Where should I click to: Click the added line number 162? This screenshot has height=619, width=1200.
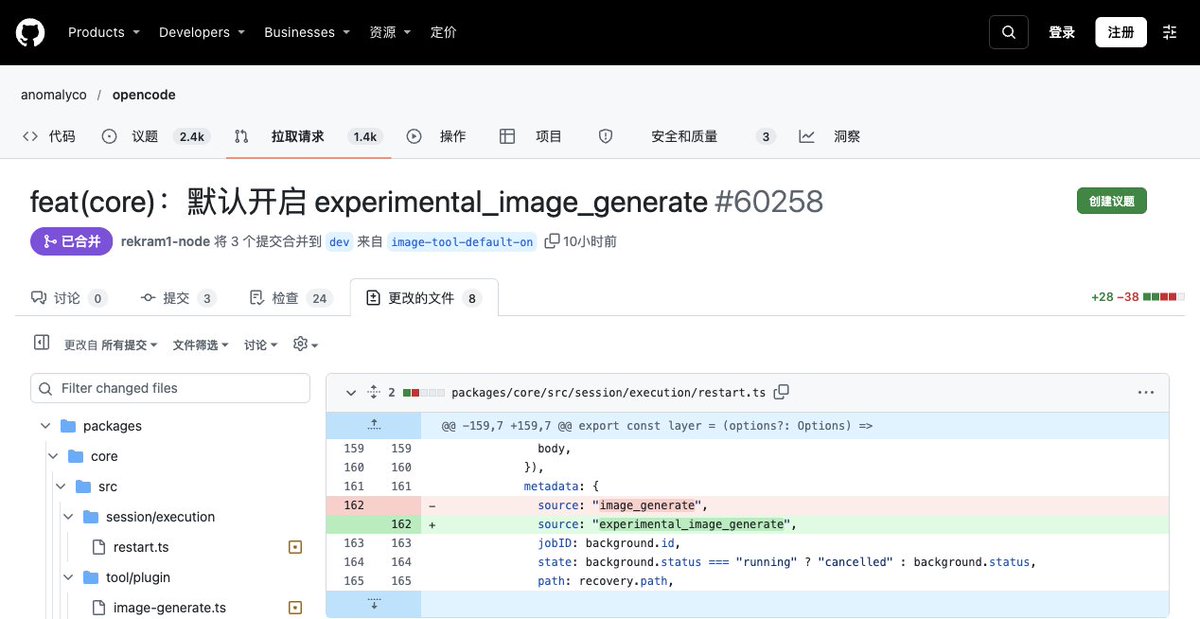(401, 524)
